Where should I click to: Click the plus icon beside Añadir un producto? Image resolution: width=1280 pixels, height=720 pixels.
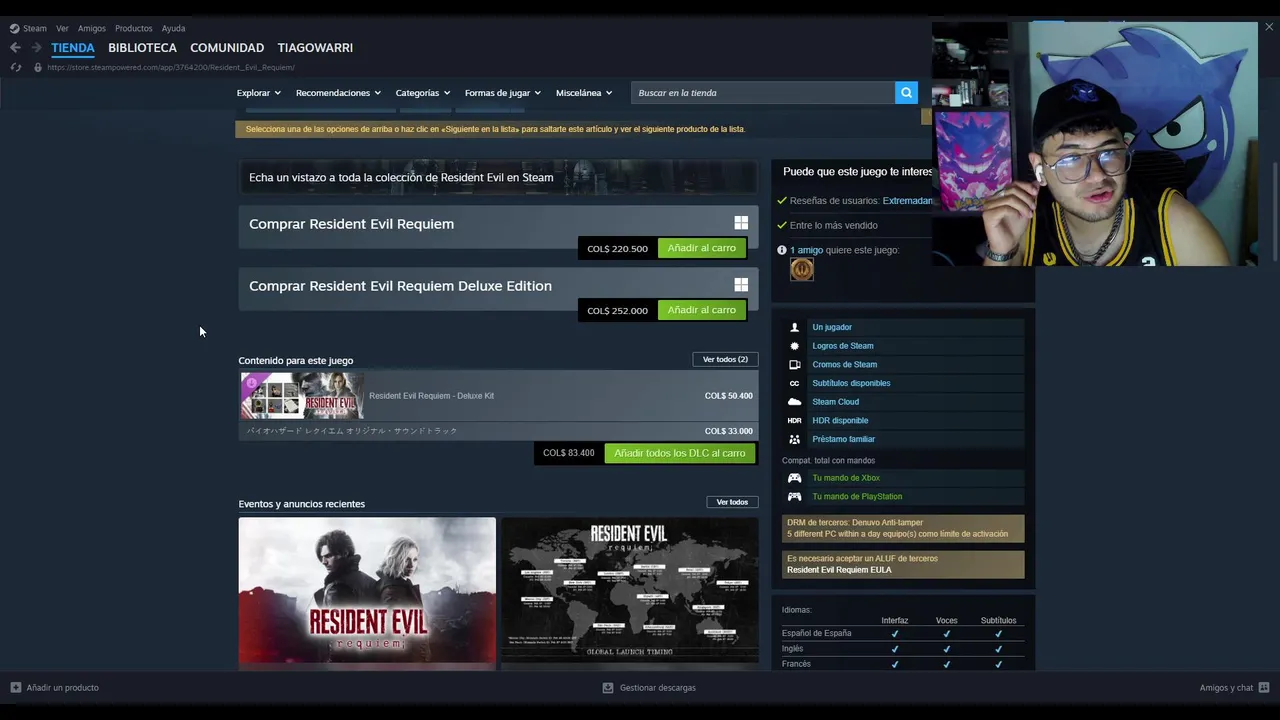(15, 688)
